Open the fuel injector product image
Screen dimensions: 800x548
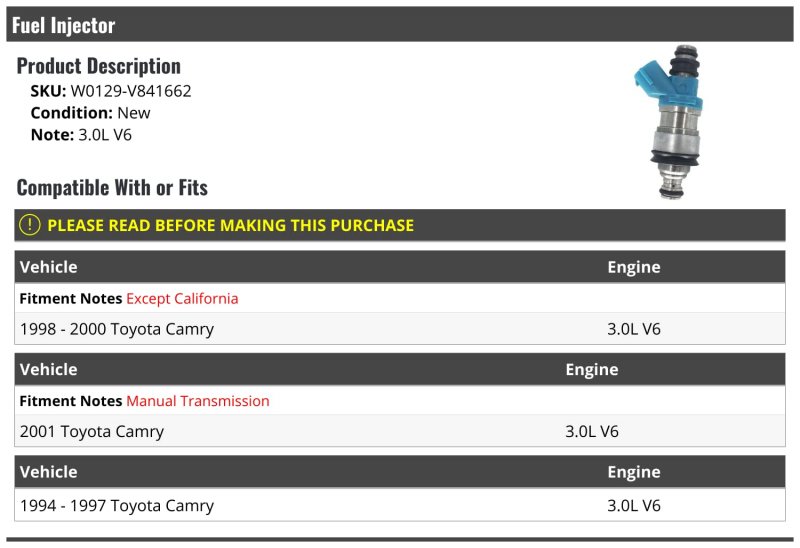point(669,122)
